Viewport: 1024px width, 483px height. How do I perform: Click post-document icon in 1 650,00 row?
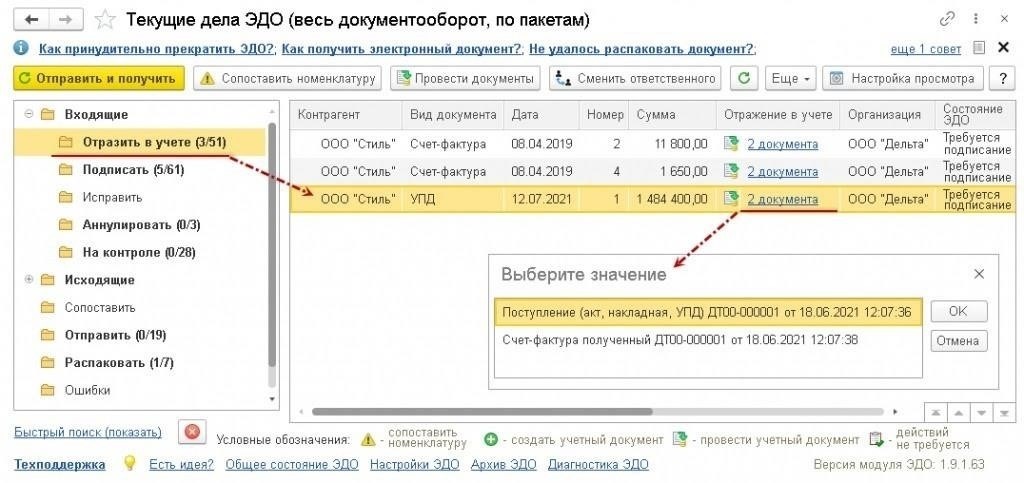[731, 171]
